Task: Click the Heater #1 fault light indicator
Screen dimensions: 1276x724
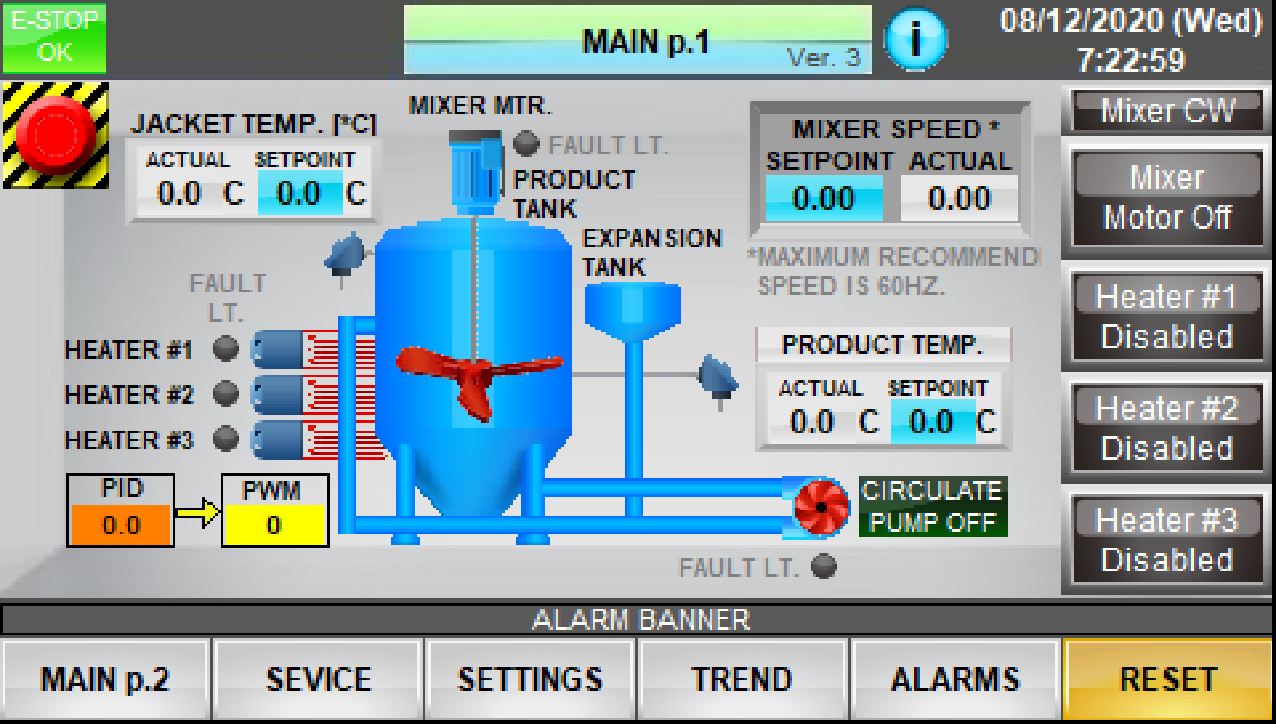Action: (227, 349)
